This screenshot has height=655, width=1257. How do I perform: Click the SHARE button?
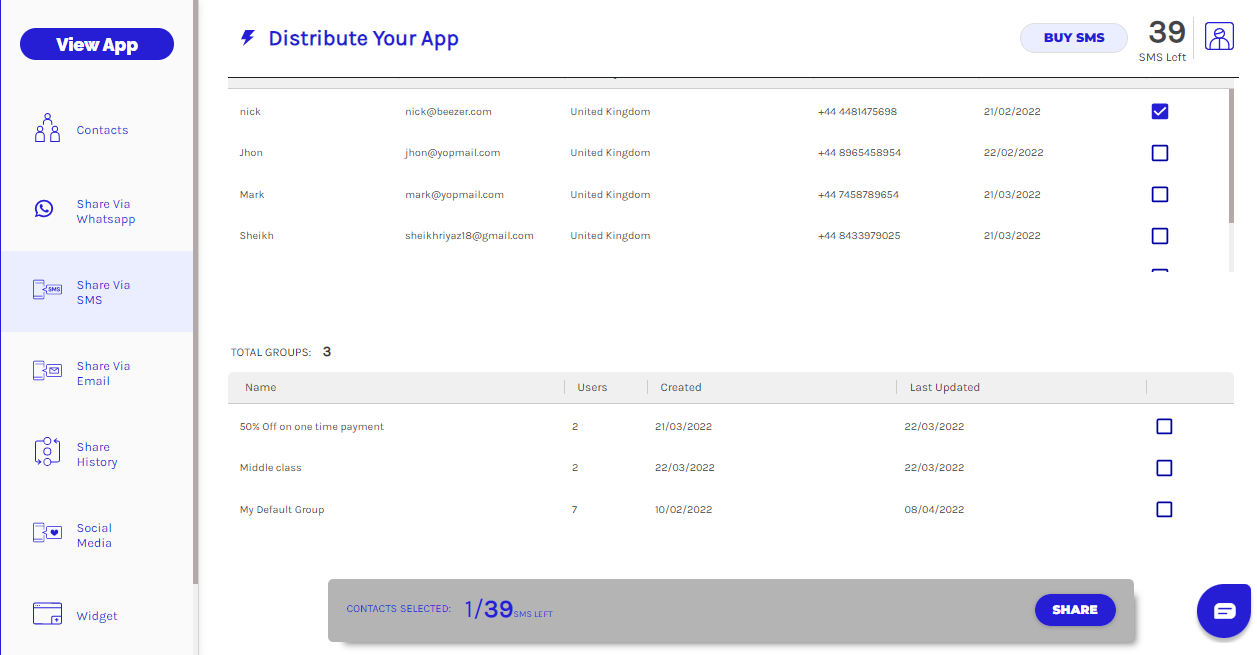click(1075, 610)
